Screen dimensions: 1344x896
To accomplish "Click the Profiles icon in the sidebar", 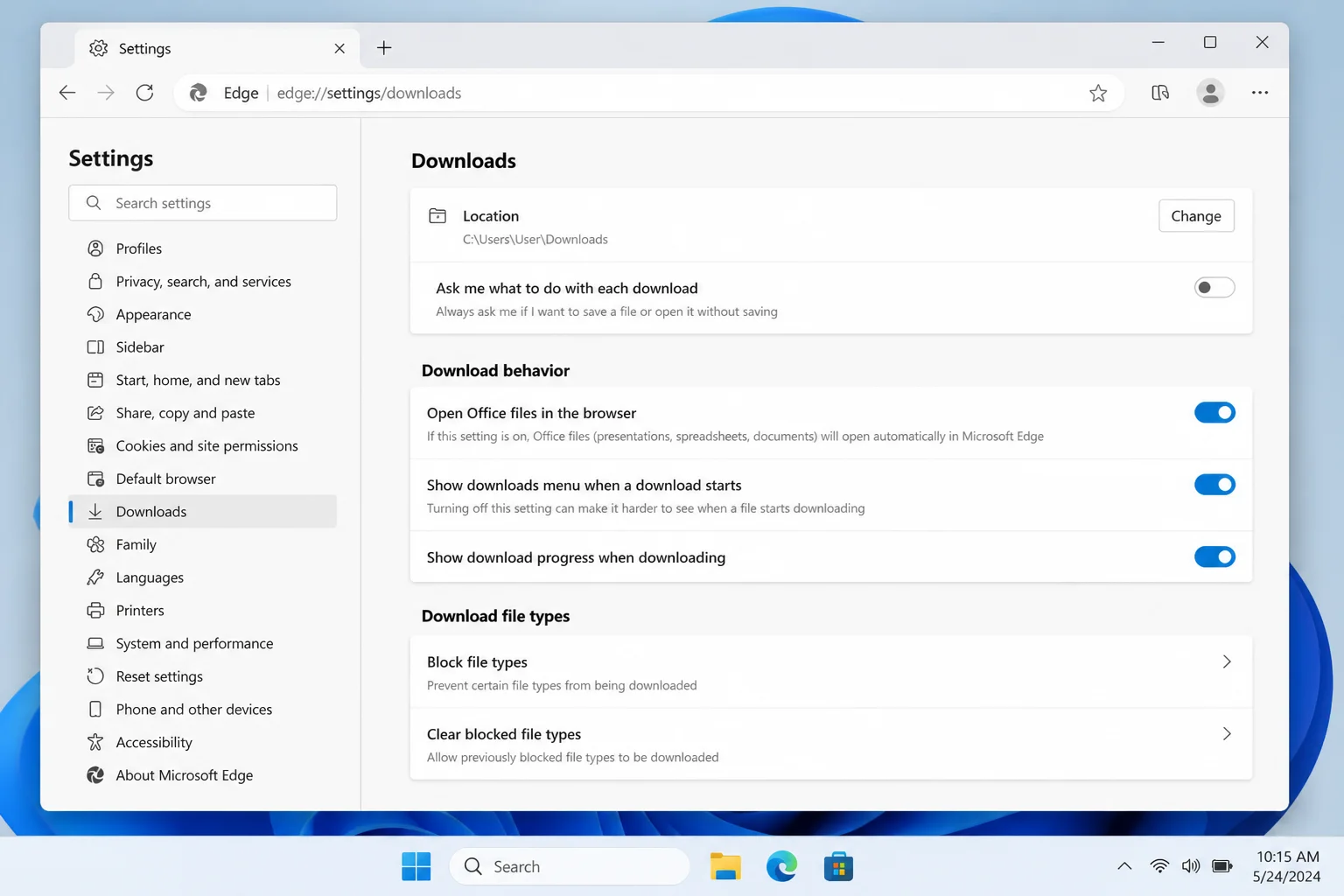I will coord(95,248).
